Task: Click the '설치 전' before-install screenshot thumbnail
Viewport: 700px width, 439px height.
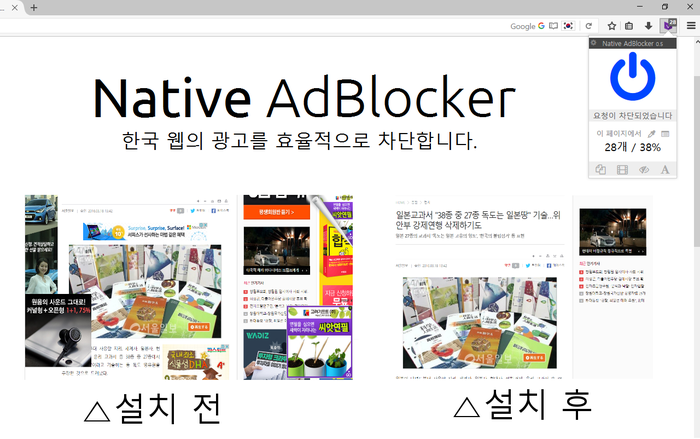Action: coord(189,287)
